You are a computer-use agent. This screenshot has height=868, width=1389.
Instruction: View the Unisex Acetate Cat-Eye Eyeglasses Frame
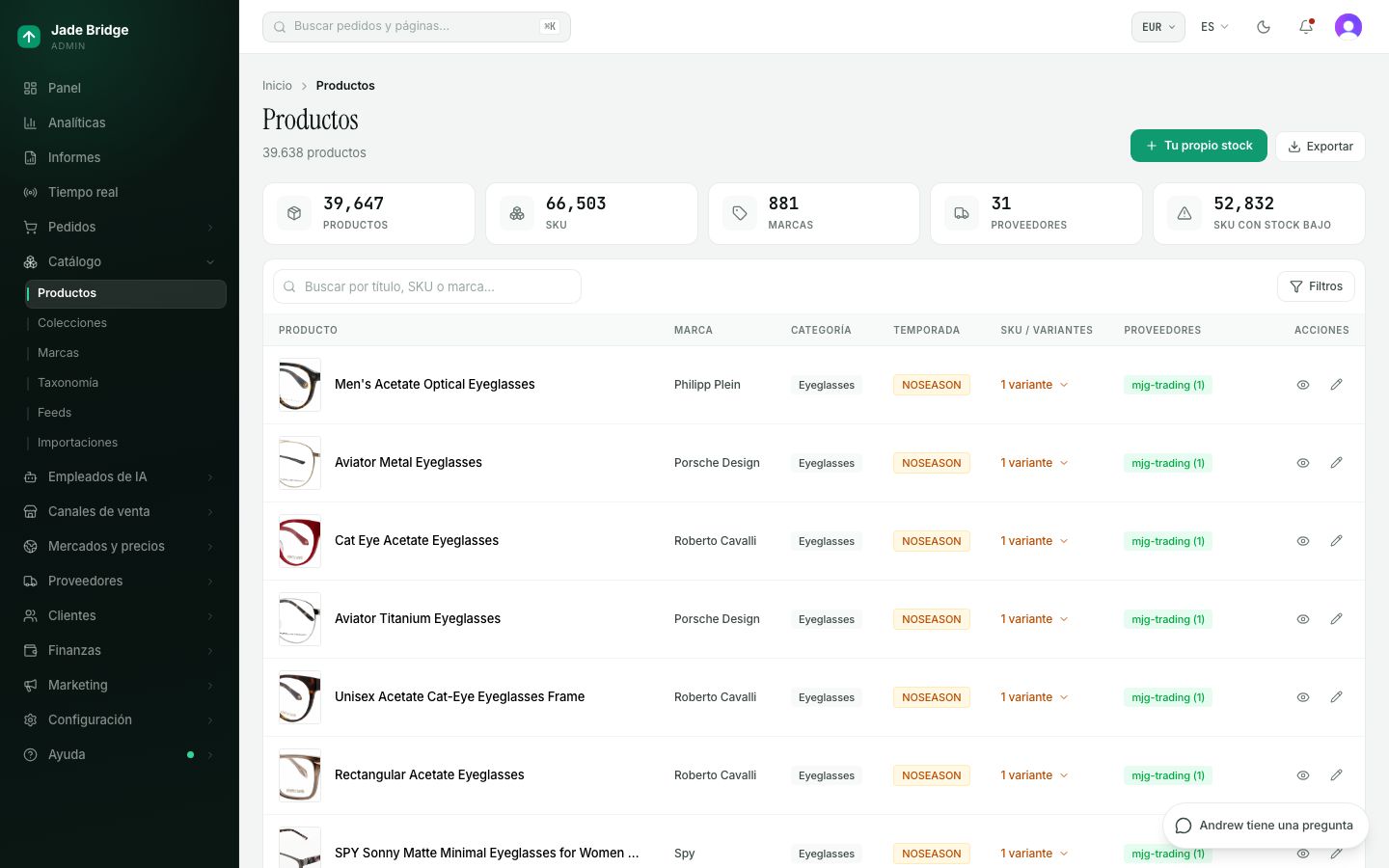click(1303, 697)
